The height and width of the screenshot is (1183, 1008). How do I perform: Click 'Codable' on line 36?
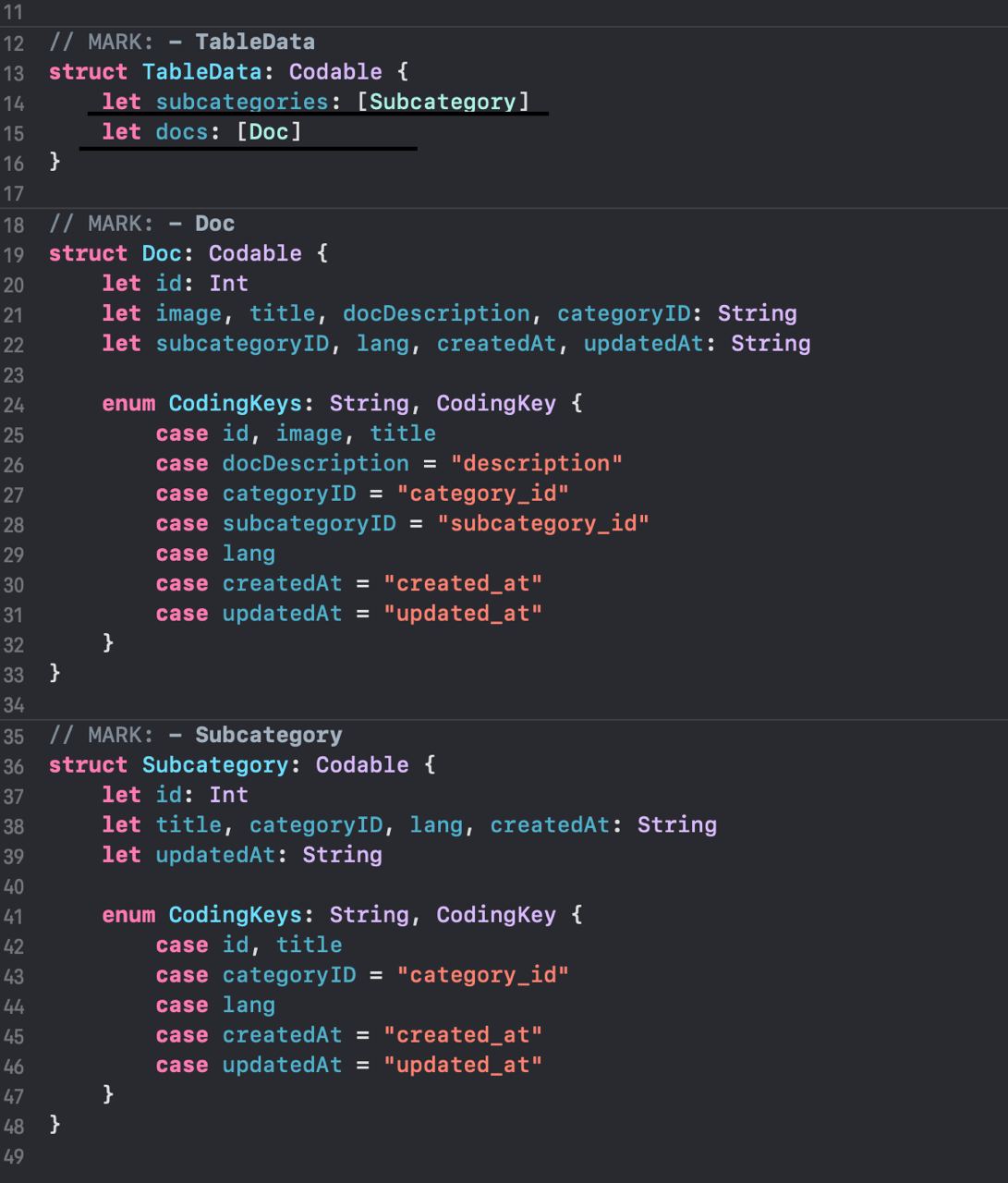click(x=362, y=764)
